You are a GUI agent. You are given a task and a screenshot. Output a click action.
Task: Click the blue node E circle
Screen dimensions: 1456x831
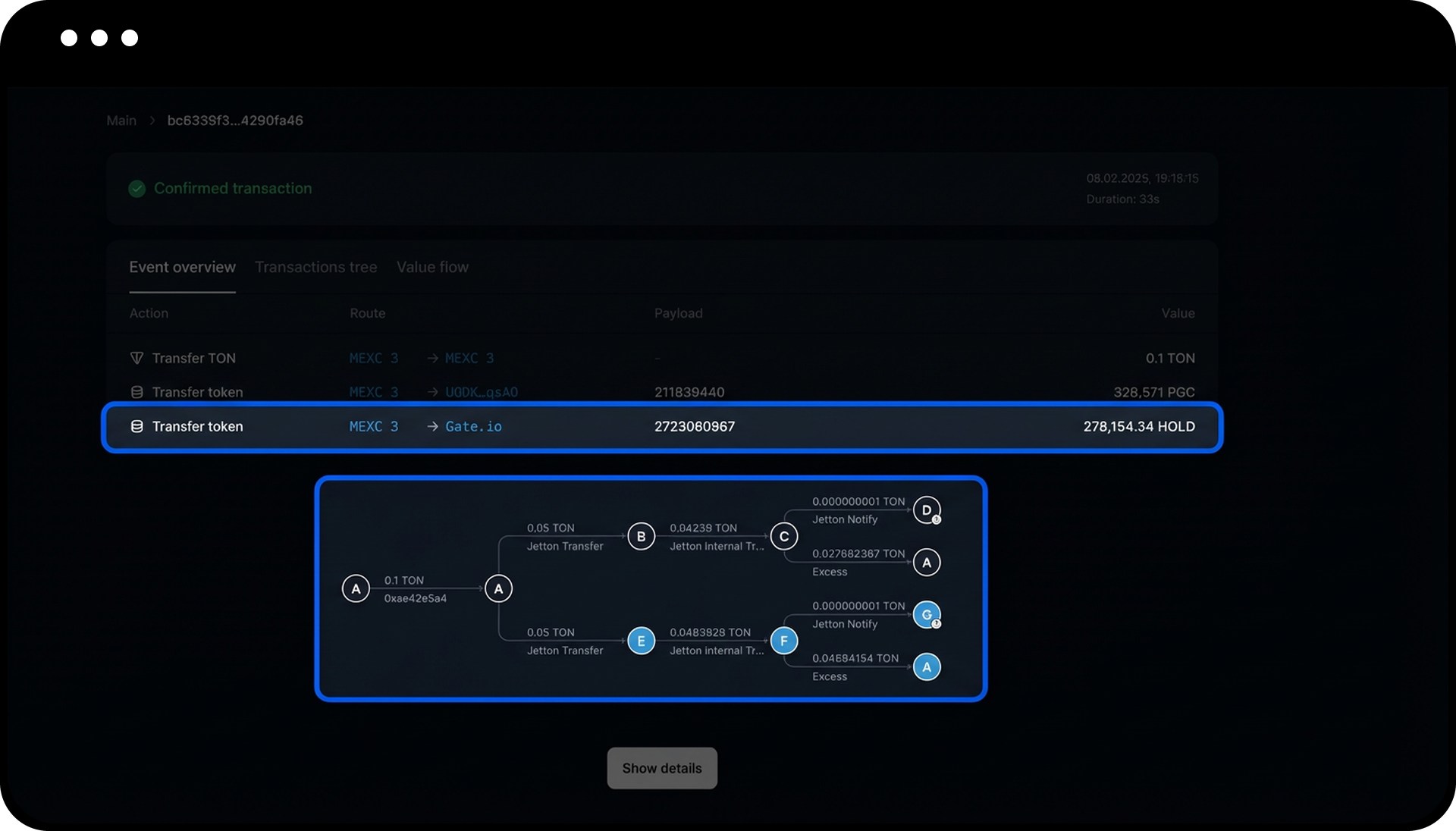pos(641,641)
